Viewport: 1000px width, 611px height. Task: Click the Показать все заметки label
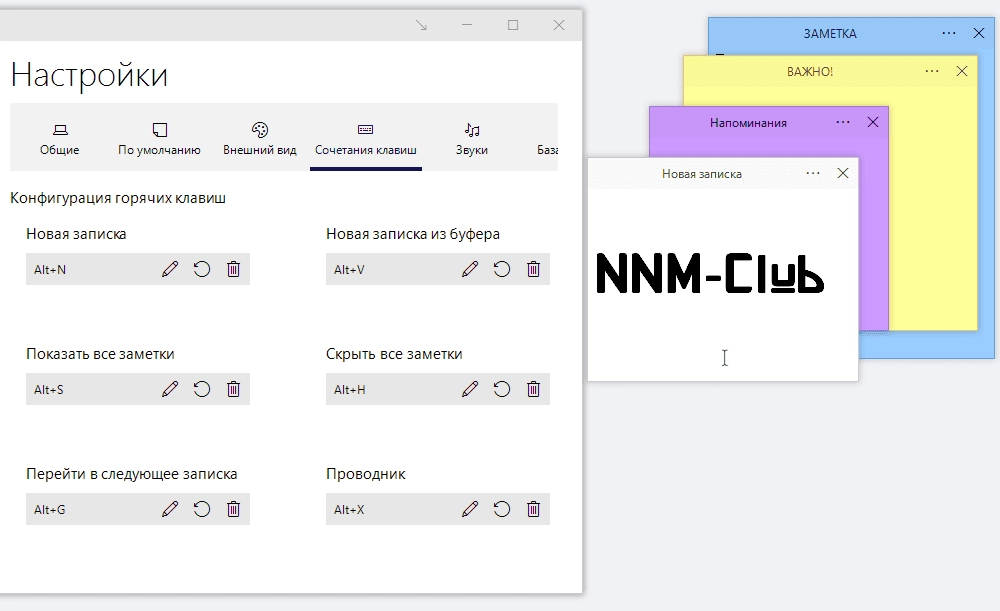[x=100, y=354]
